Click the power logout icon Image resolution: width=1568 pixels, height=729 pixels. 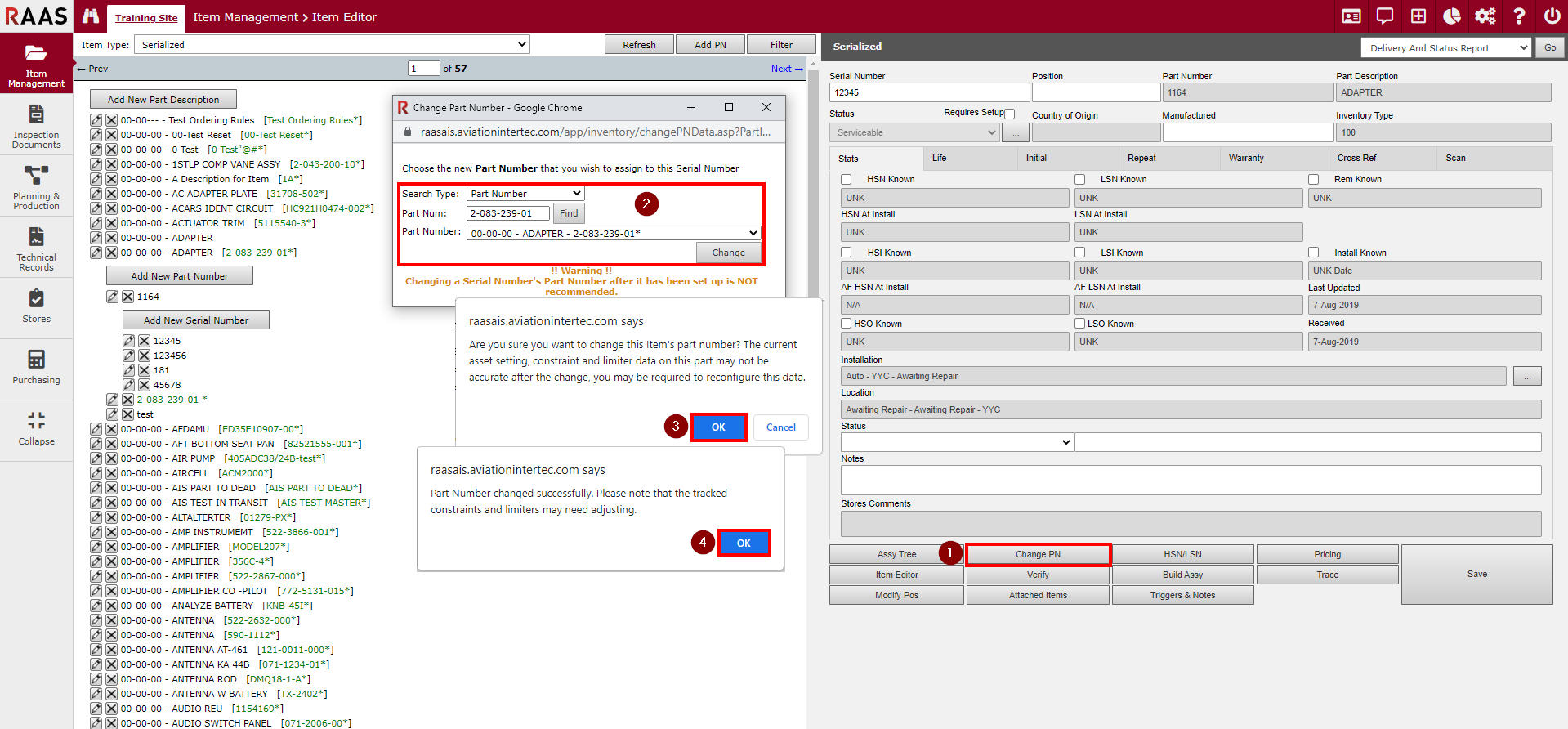pyautogui.click(x=1552, y=16)
